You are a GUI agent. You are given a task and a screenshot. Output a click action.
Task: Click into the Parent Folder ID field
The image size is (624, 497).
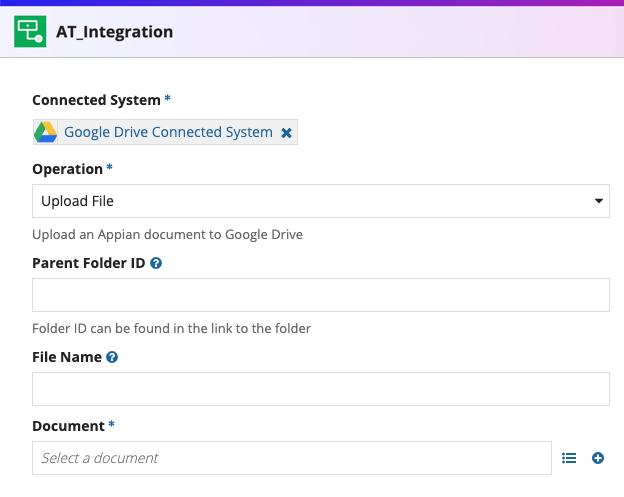[321, 295]
